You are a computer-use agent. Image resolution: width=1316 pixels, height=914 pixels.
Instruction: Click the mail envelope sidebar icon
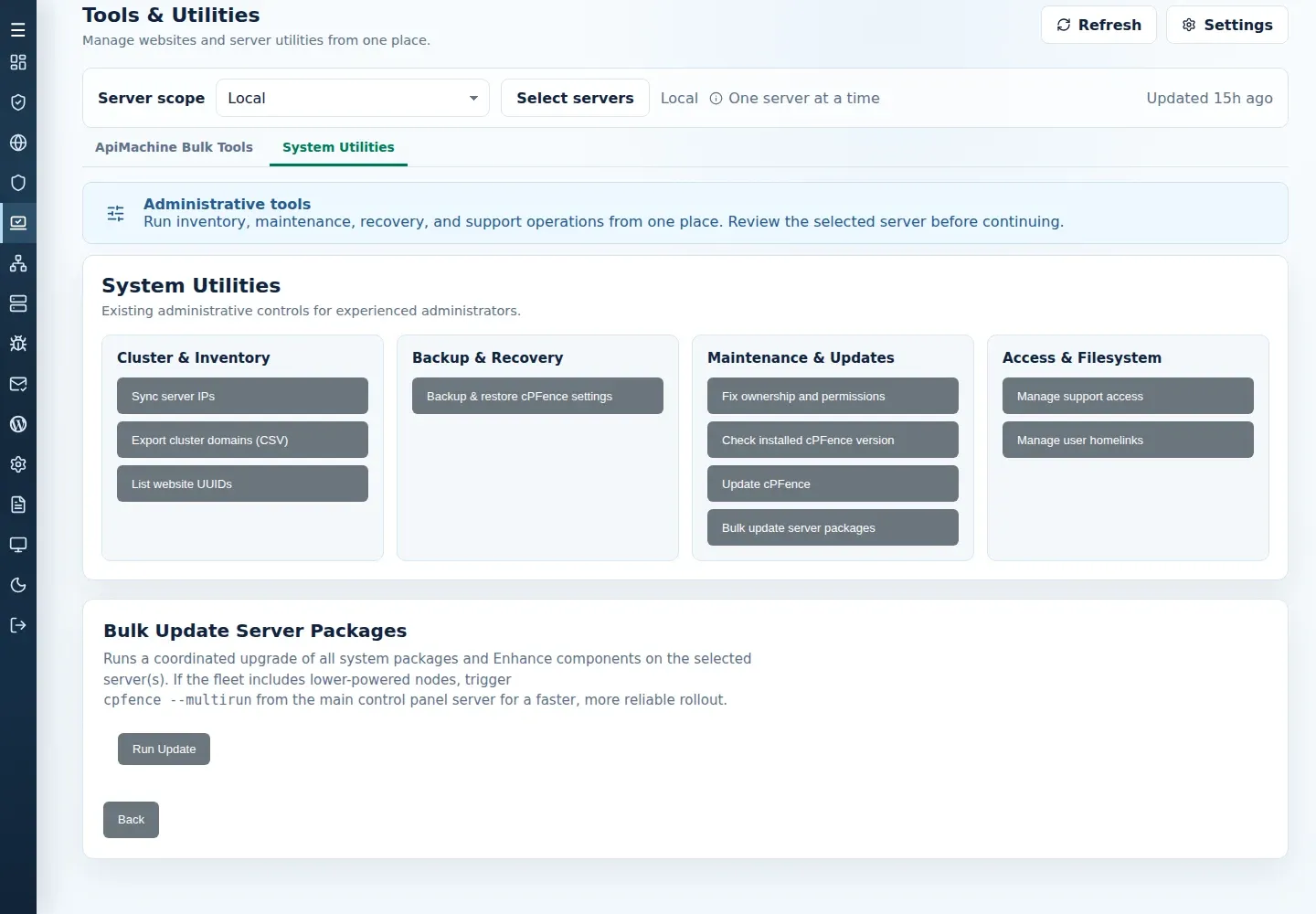tap(18, 384)
